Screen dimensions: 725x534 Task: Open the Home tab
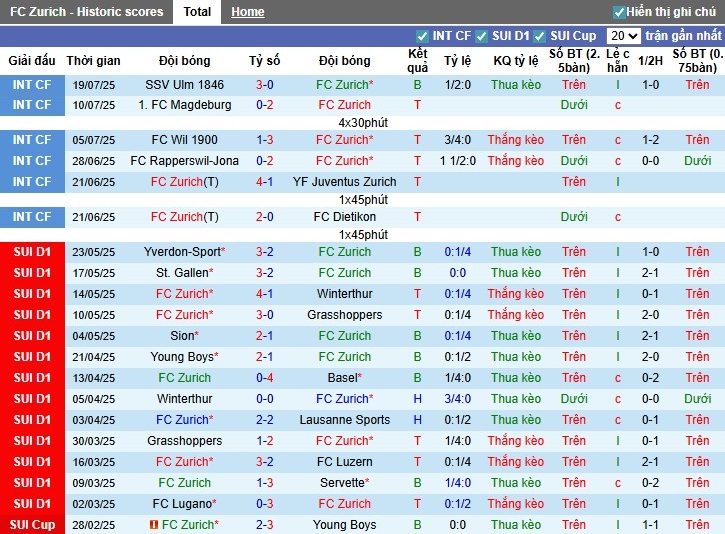click(247, 12)
